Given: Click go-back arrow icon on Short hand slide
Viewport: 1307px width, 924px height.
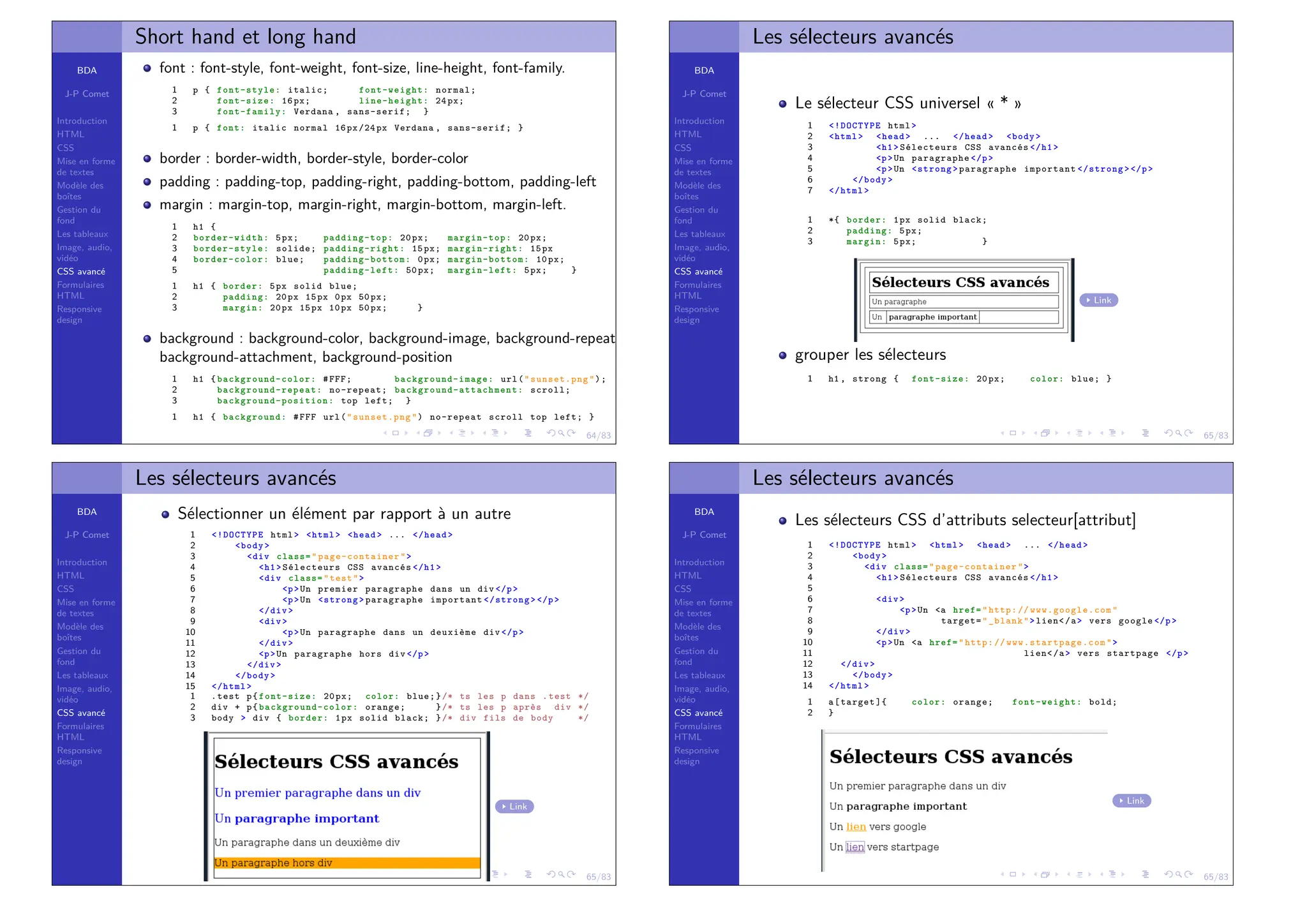Looking at the screenshot, I should coord(551,433).
